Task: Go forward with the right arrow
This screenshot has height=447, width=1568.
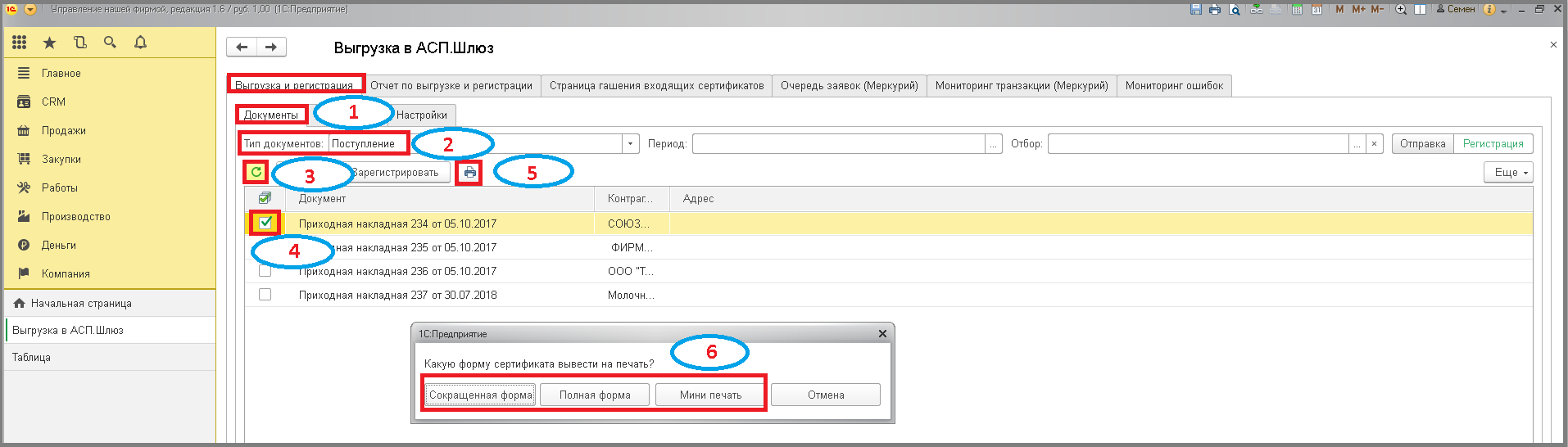Action: pyautogui.click(x=271, y=47)
